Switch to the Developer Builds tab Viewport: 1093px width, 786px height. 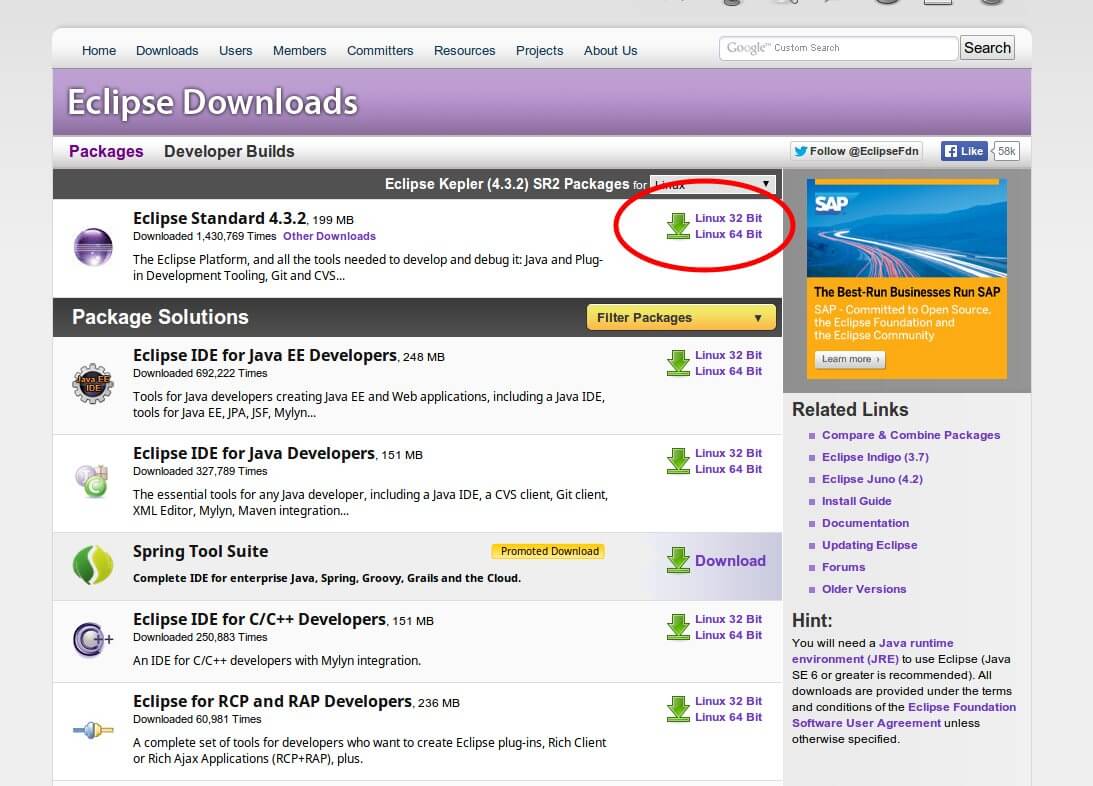coord(229,151)
